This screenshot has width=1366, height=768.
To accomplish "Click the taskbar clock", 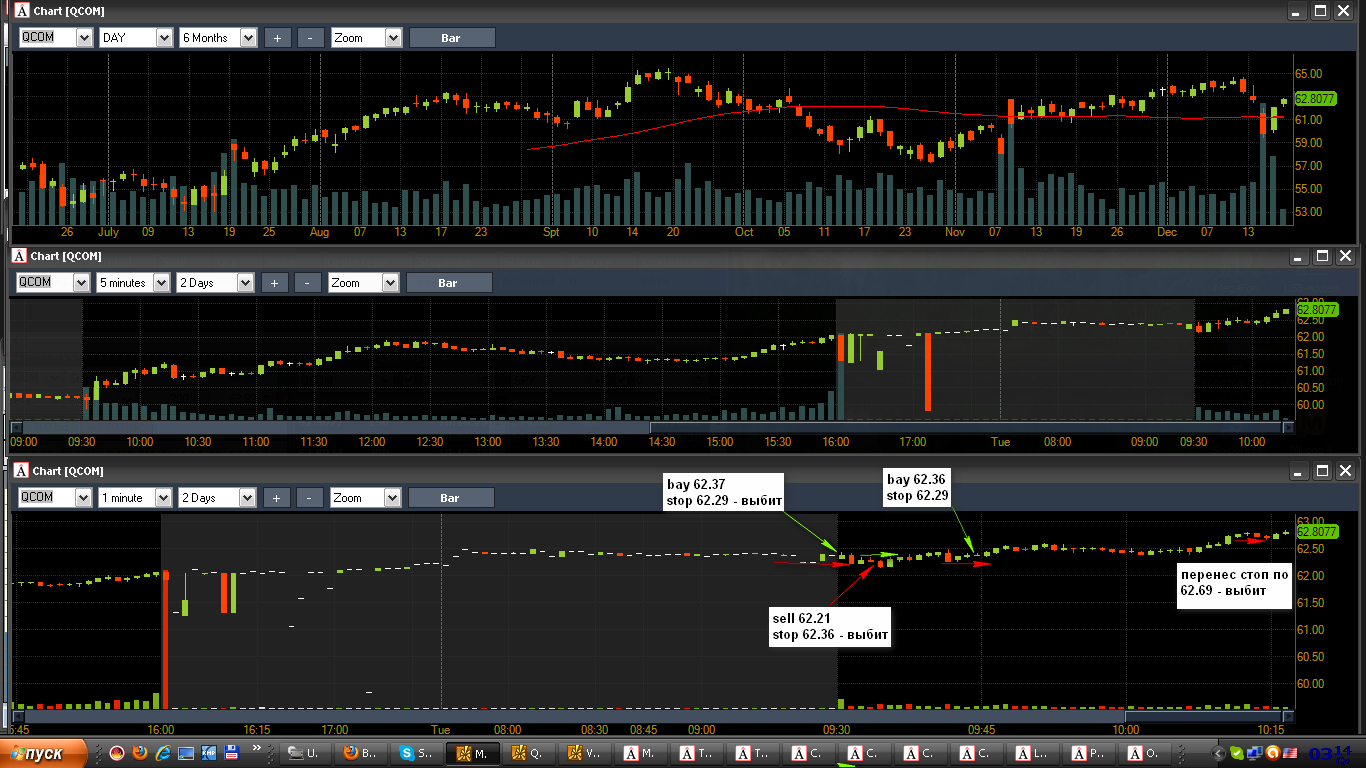I will 1331,753.
